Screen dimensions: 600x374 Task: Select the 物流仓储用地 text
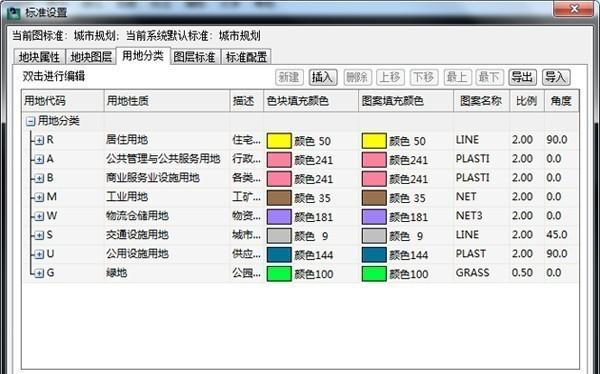click(137, 216)
